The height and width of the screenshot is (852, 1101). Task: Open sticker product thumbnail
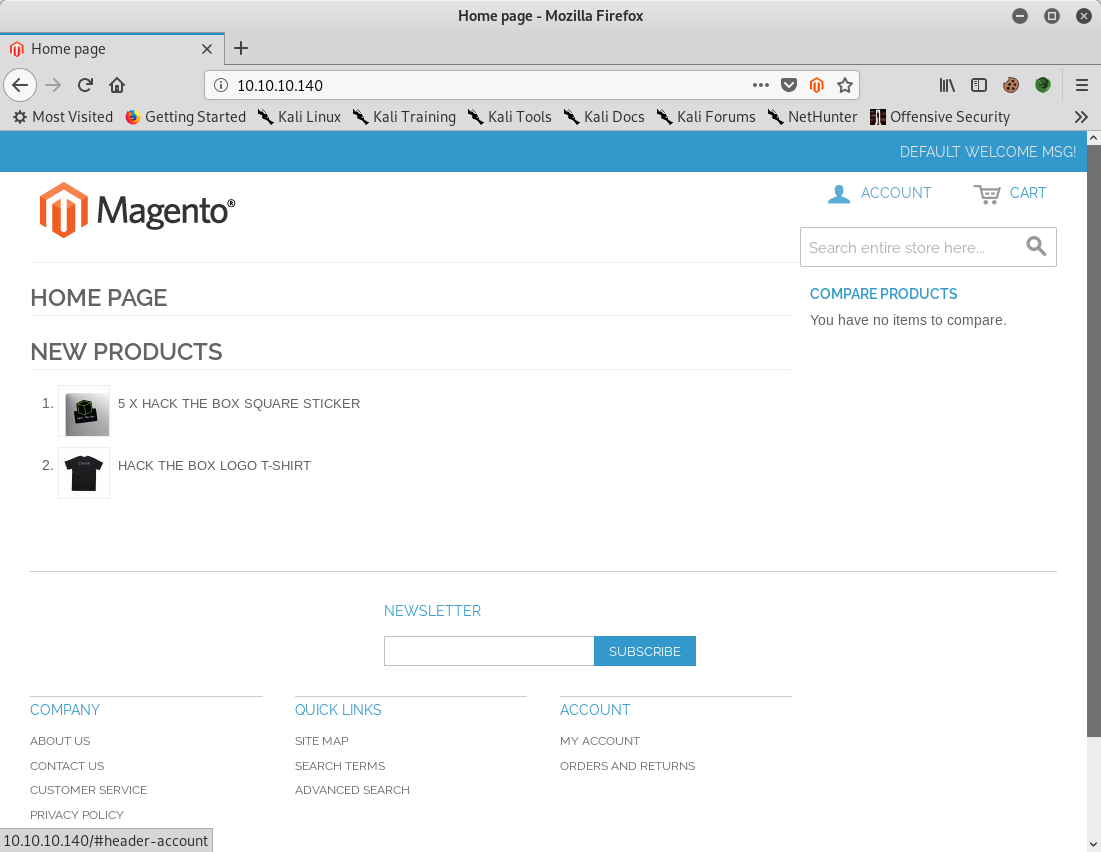(84, 411)
